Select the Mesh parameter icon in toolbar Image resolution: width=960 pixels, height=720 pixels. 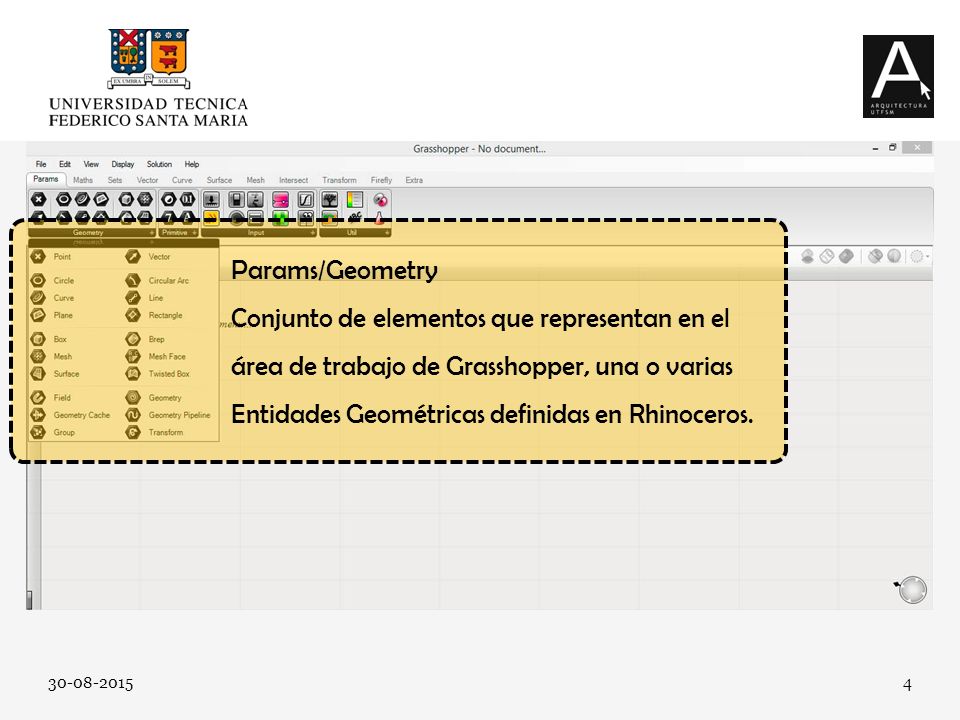point(145,199)
